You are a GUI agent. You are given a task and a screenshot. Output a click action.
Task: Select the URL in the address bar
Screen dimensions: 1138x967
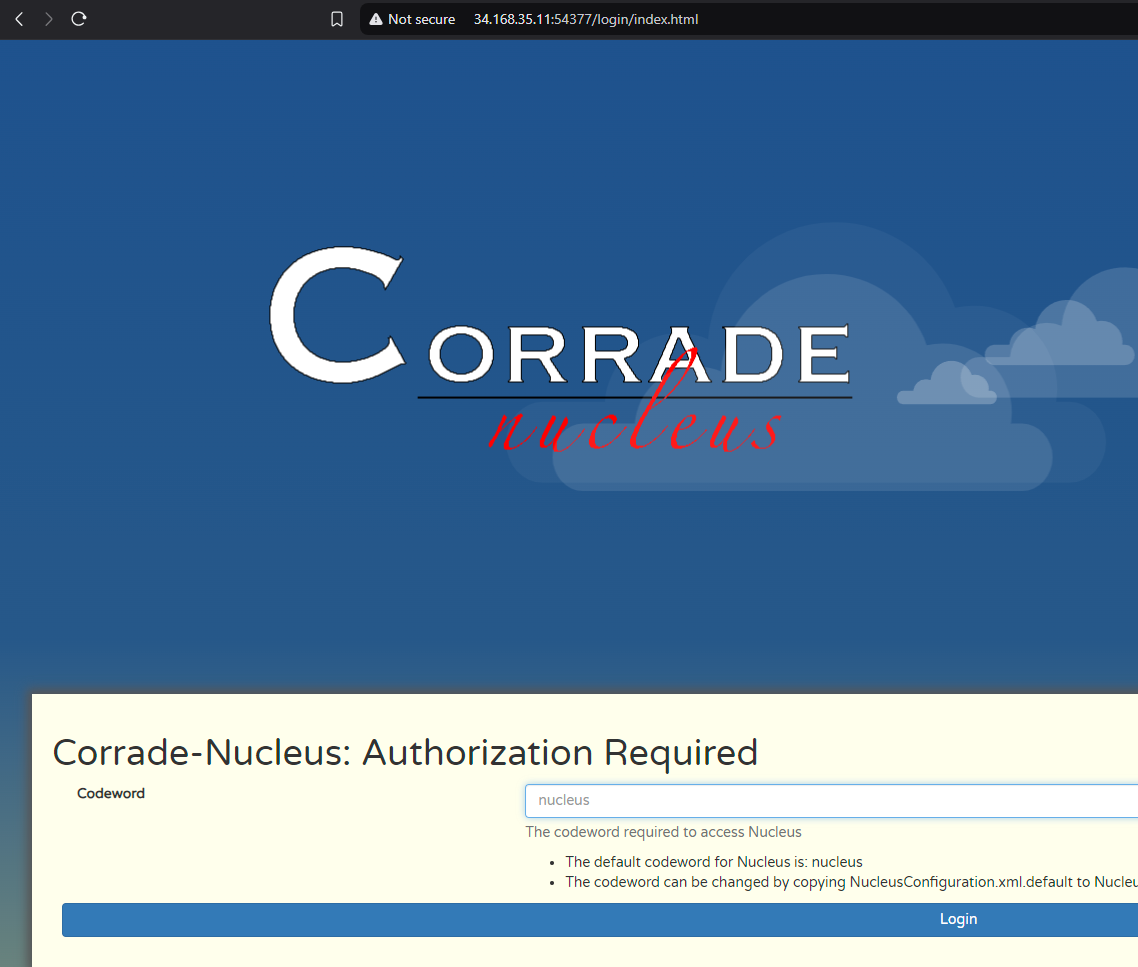pyautogui.click(x=586, y=18)
